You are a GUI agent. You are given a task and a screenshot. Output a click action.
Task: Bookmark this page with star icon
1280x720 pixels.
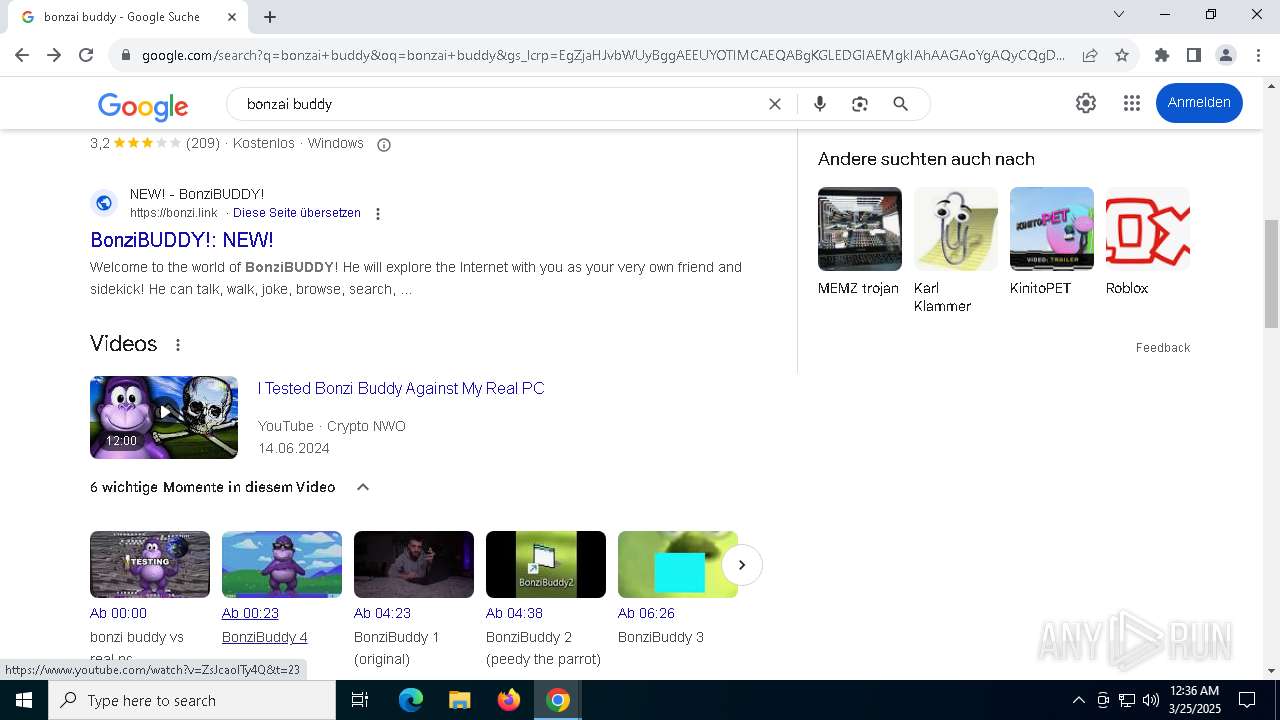click(1122, 55)
